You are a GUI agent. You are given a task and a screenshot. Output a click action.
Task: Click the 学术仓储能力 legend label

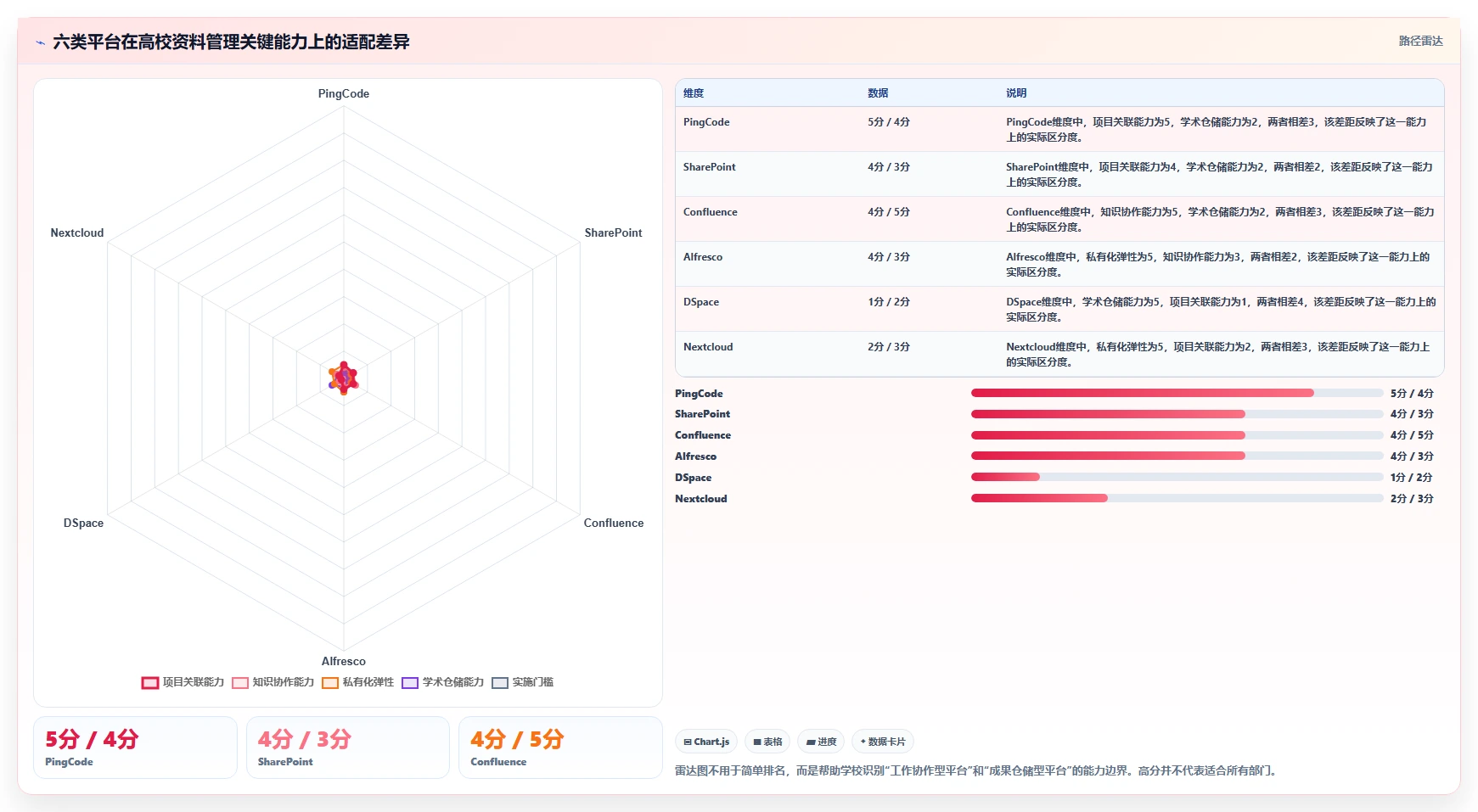pyautogui.click(x=453, y=682)
